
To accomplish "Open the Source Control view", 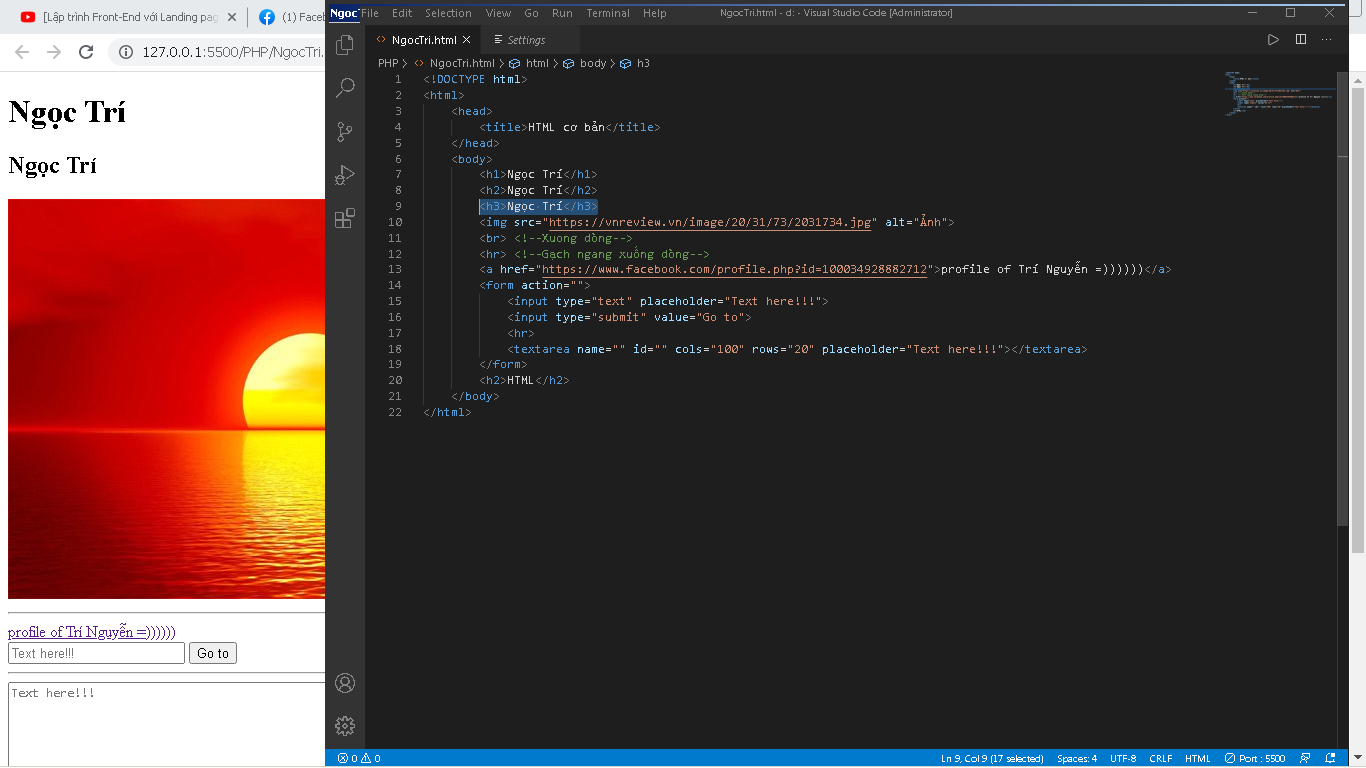I will [345, 132].
